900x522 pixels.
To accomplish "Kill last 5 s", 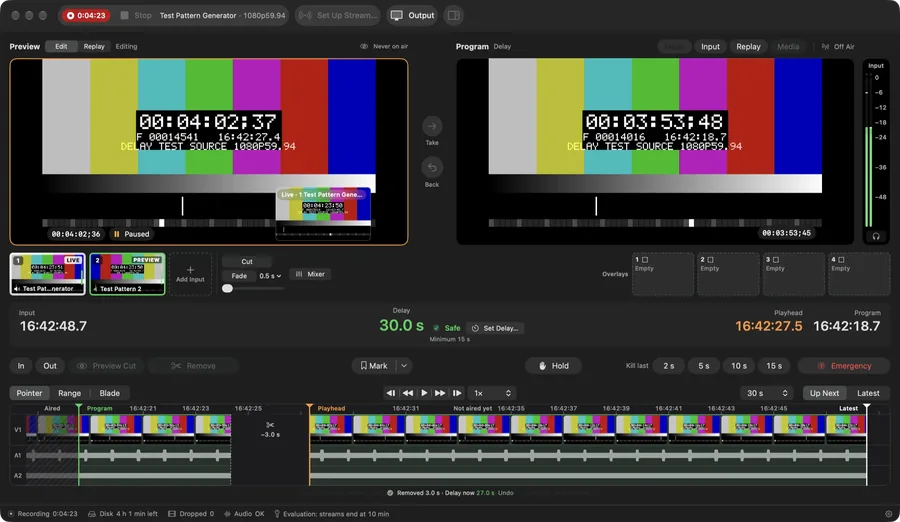I will [704, 366].
